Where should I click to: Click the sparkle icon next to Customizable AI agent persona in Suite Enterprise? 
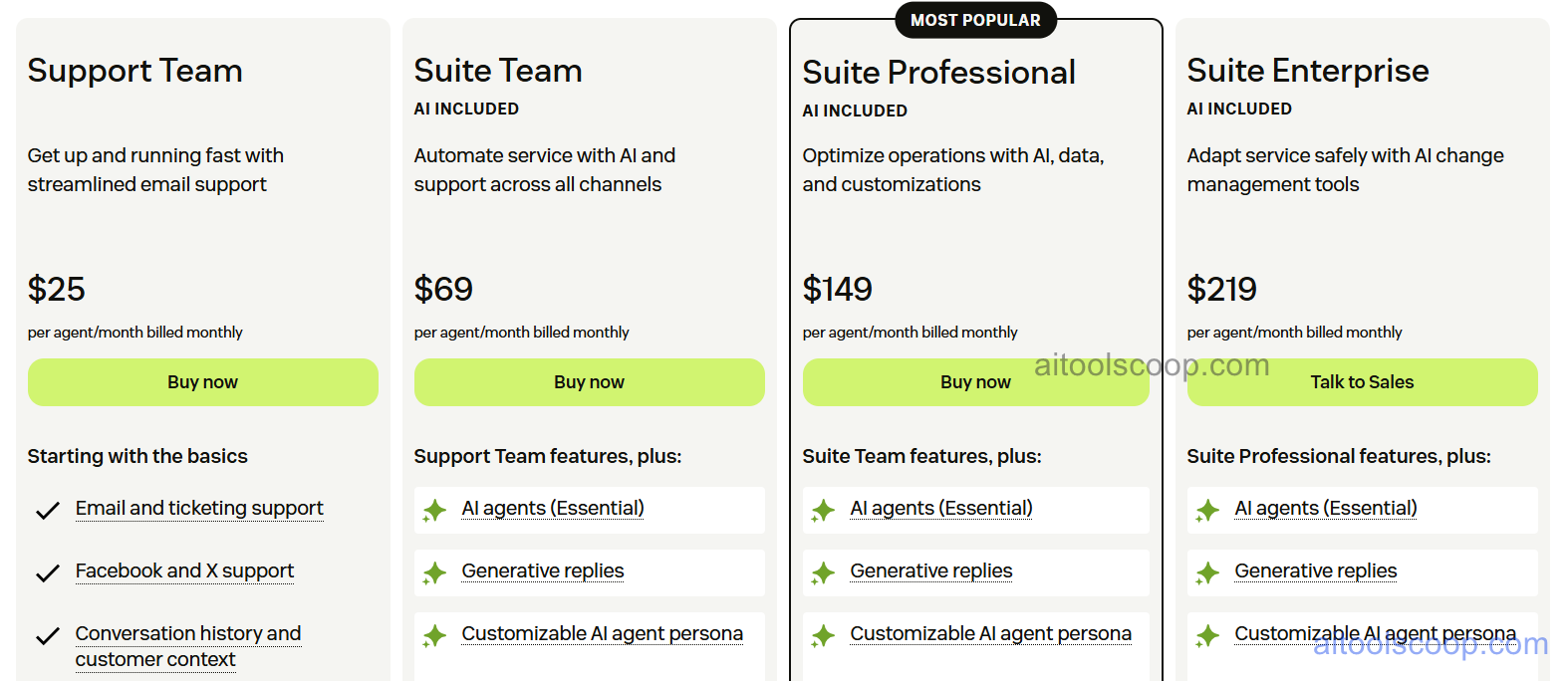coord(1208,635)
